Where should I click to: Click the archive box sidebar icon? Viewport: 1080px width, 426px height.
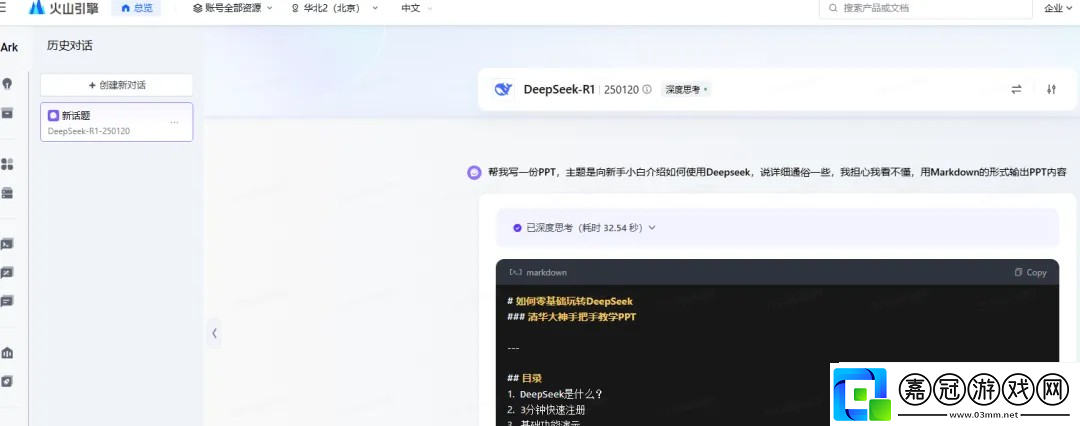[8, 112]
